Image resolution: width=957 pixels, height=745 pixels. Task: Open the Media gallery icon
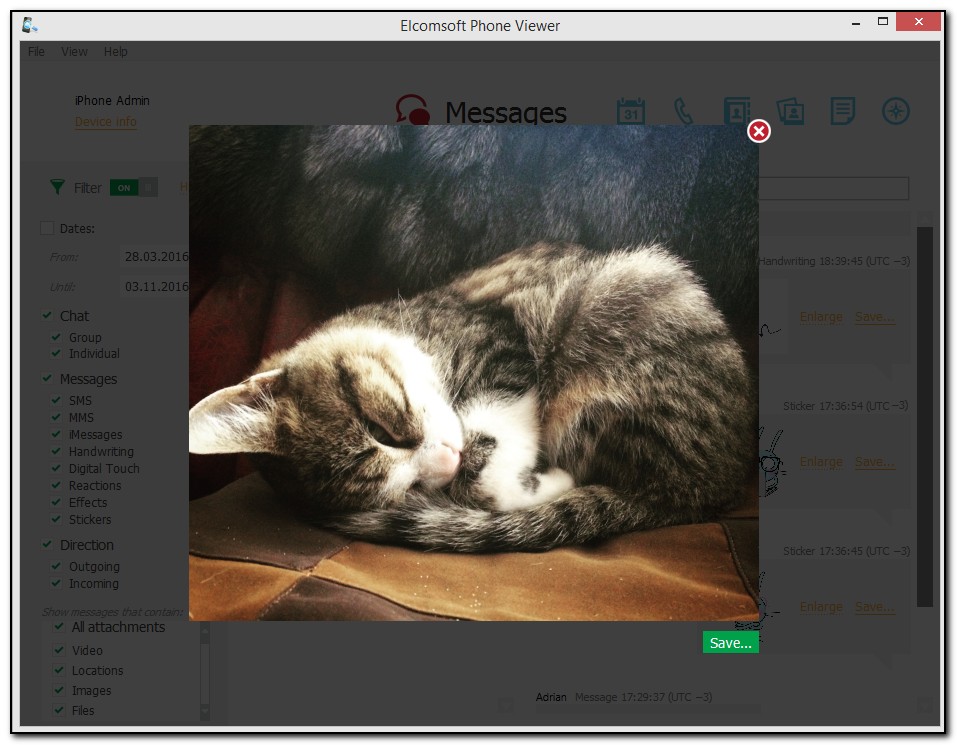click(x=790, y=111)
